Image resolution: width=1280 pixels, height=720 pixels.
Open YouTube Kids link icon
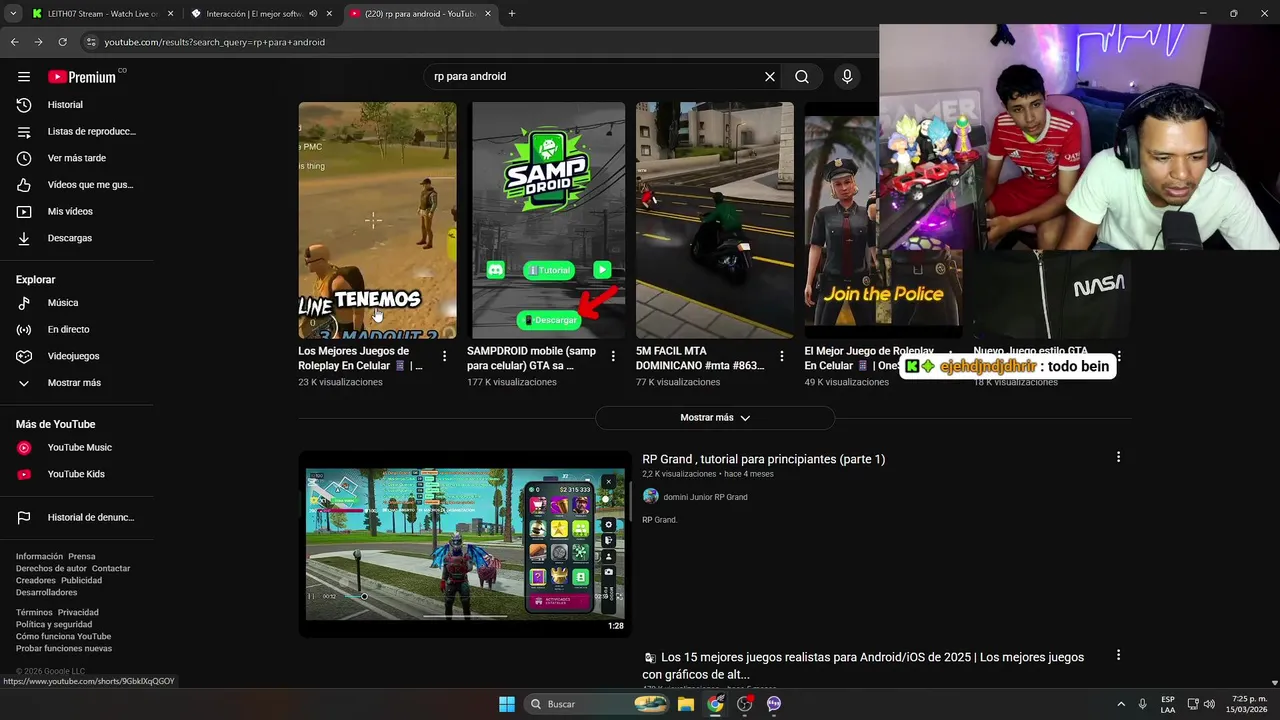24,474
